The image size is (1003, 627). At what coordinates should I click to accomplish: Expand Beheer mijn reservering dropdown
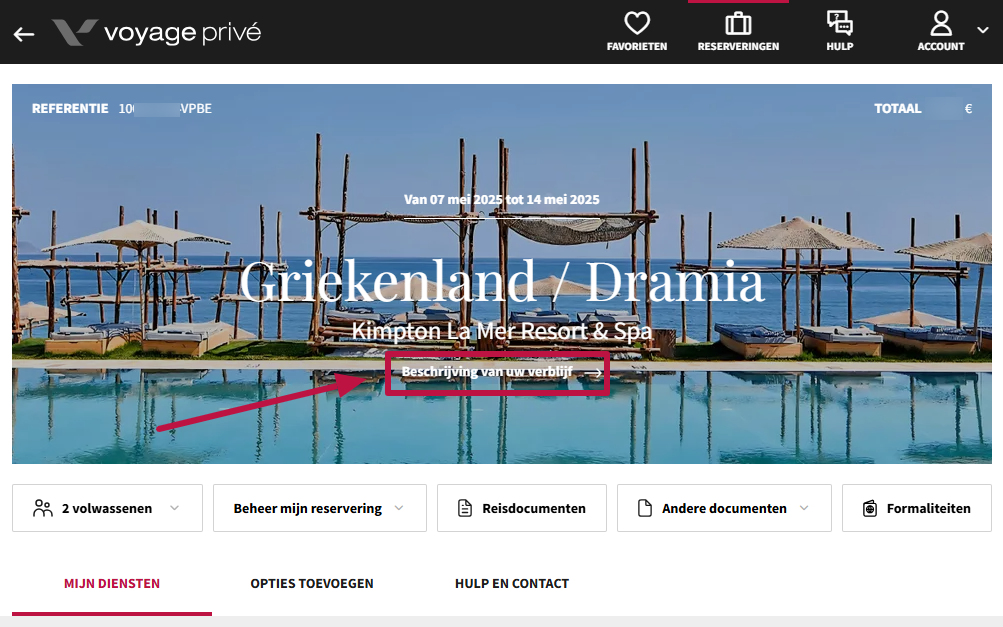[x=320, y=508]
